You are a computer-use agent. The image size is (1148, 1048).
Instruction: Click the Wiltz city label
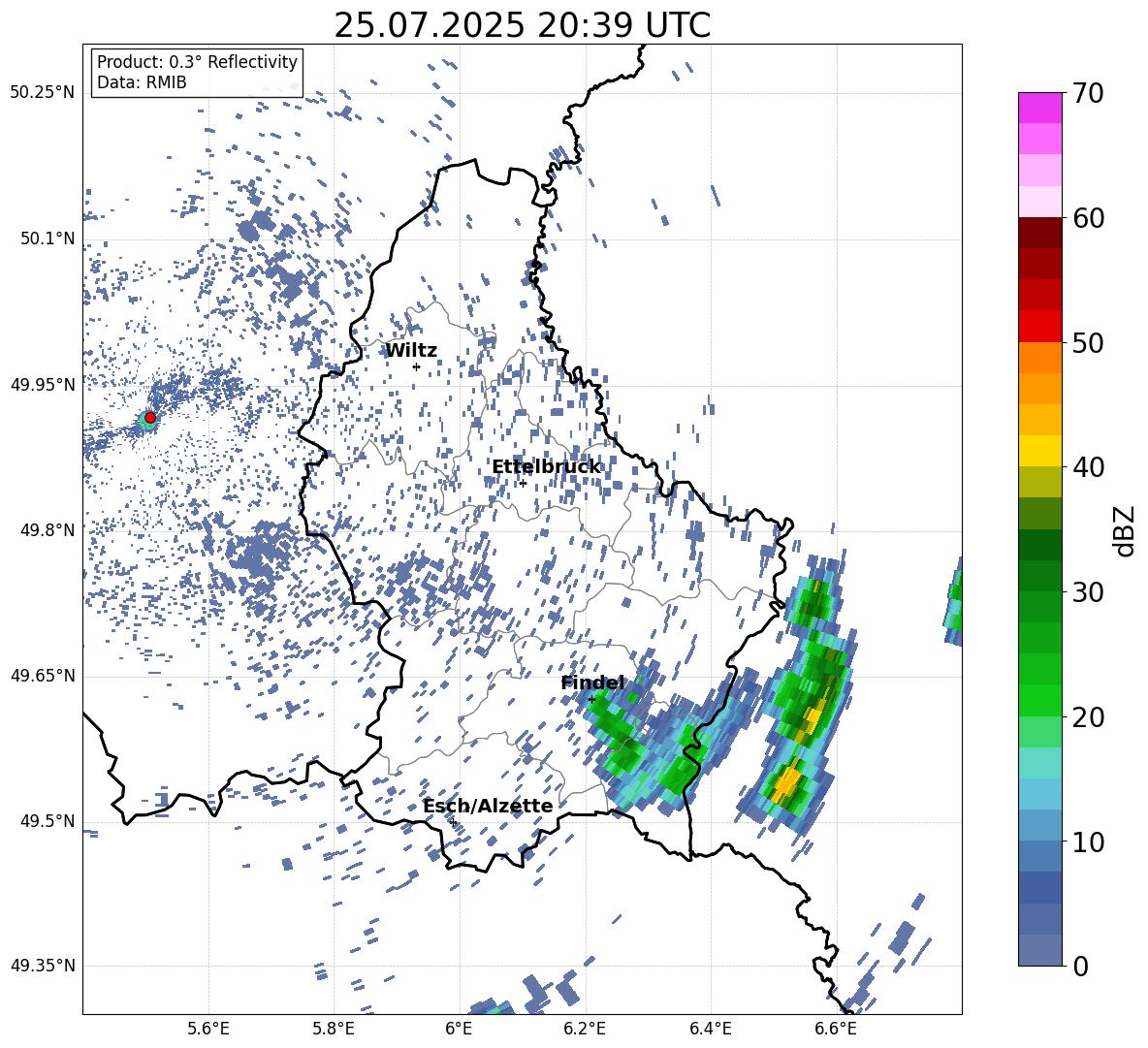(411, 351)
